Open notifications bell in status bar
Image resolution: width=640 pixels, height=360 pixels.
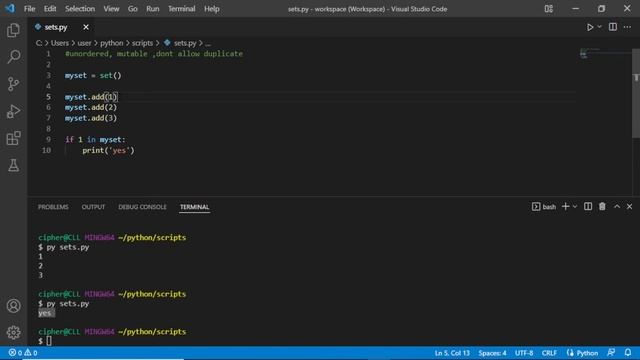(x=628, y=352)
